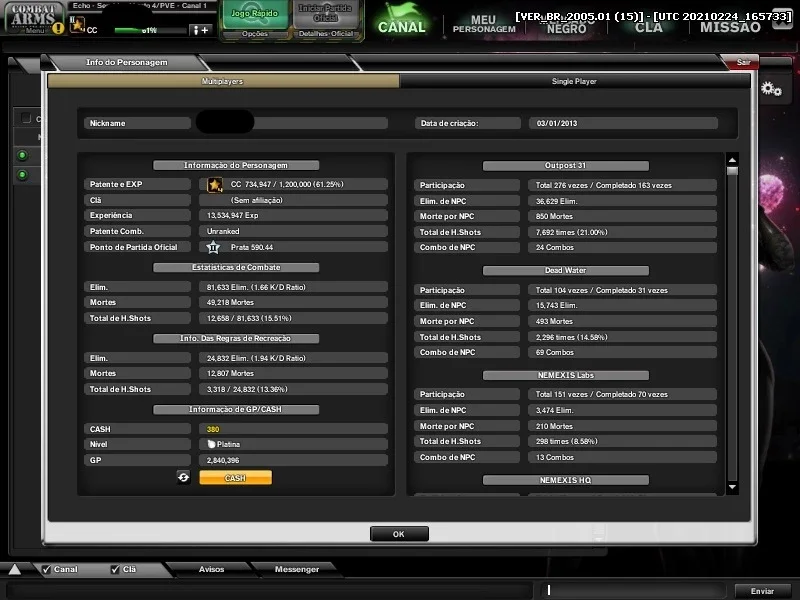The height and width of the screenshot is (600, 800).
Task: Click Iniciar Partida Oficial button
Action: click(x=326, y=14)
